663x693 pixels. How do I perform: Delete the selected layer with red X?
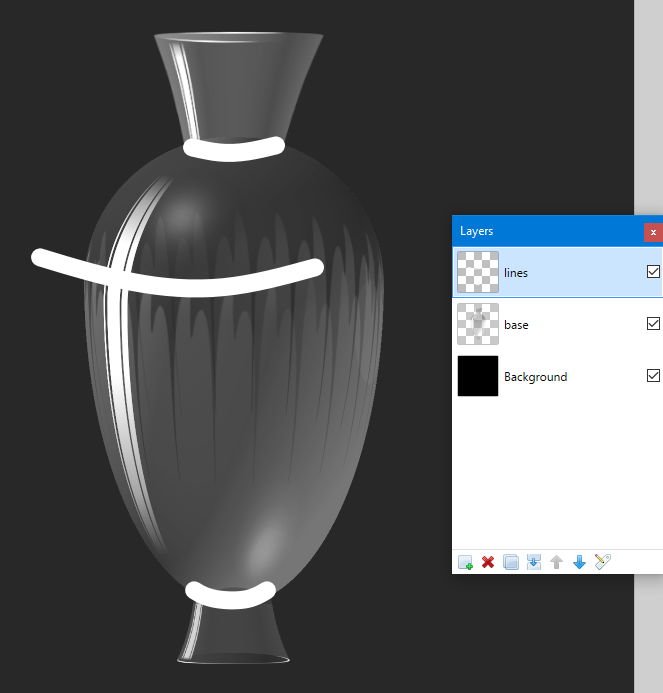click(x=488, y=562)
